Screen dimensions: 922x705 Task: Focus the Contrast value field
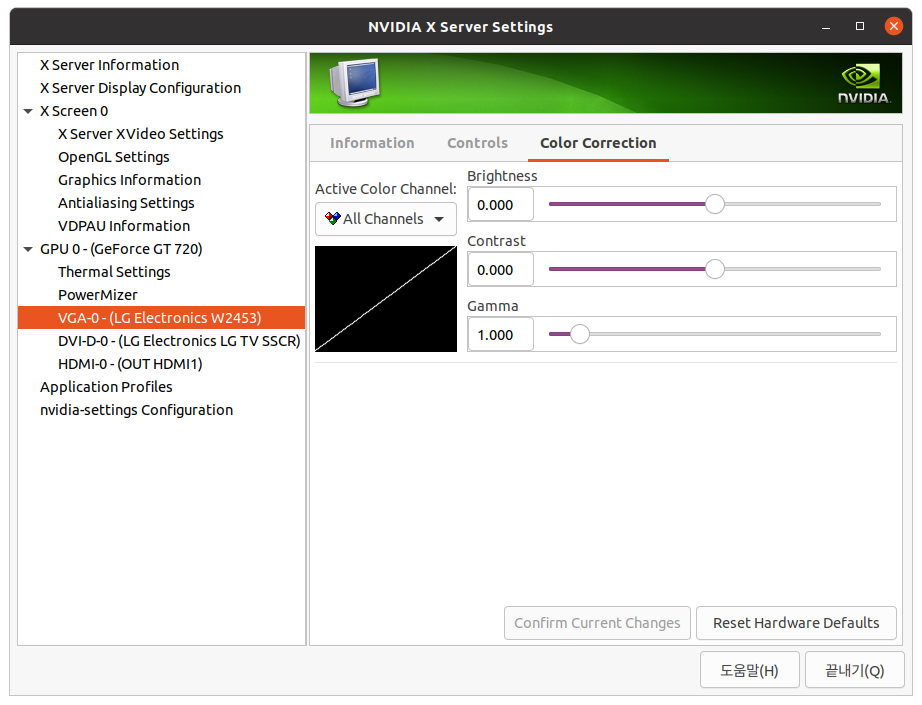coord(500,269)
